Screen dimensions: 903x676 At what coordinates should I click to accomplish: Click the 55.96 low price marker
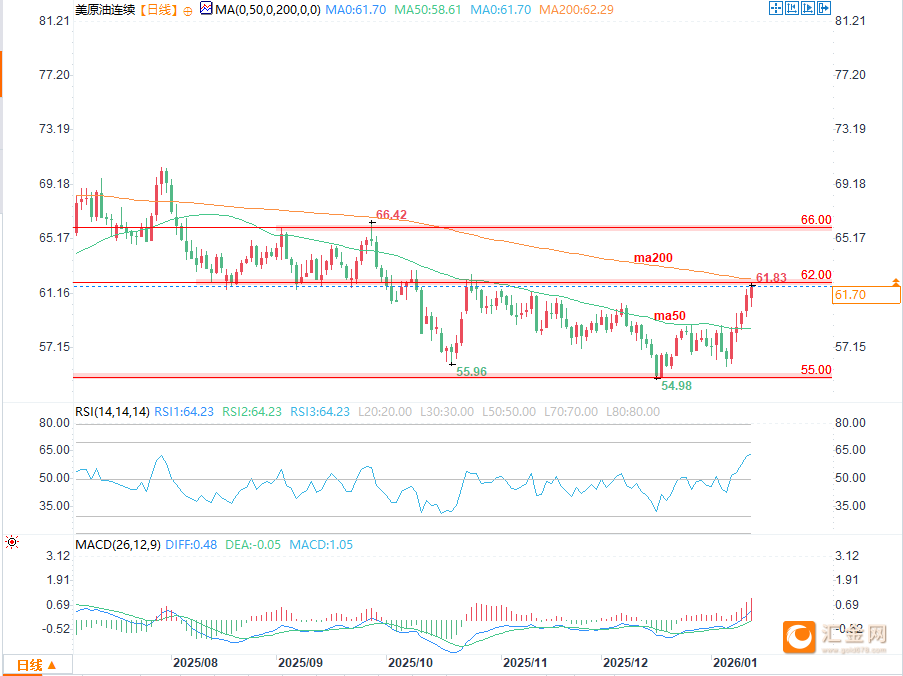tap(472, 372)
